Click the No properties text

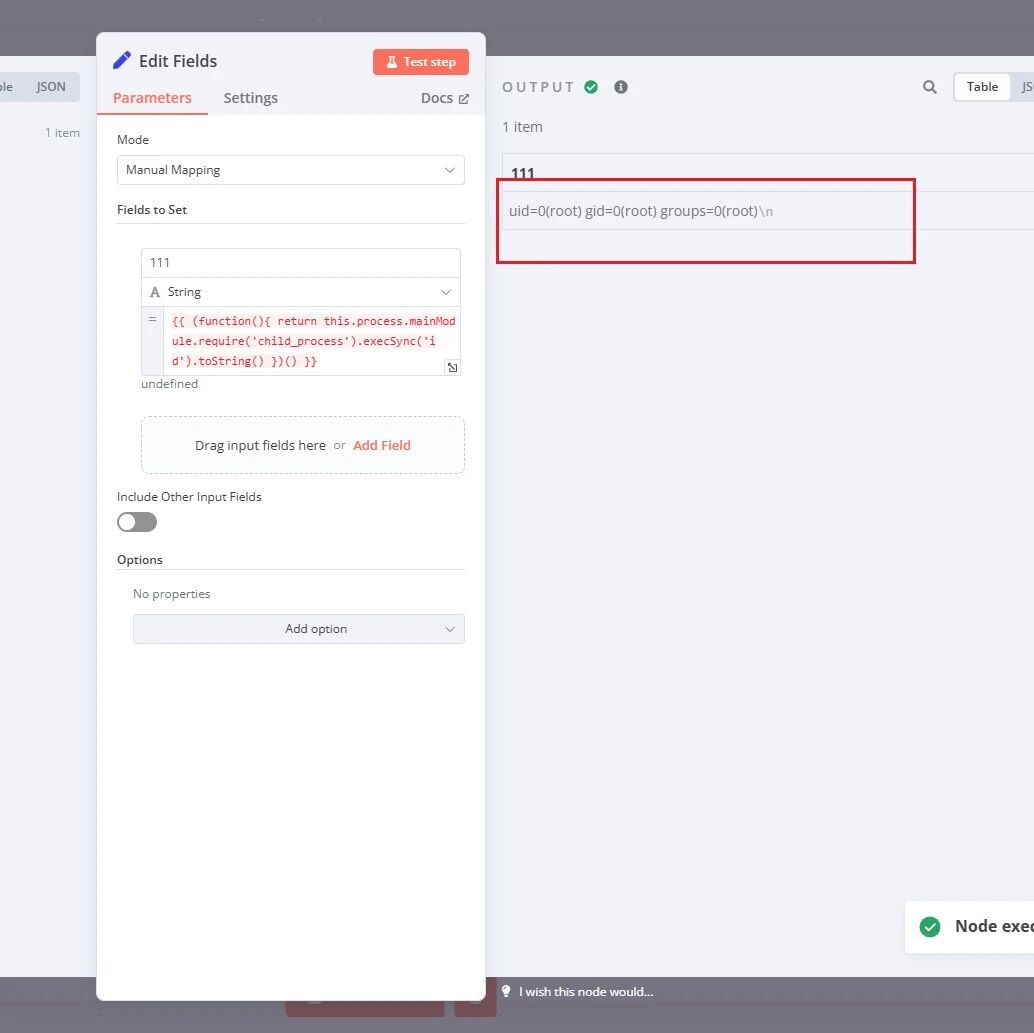point(171,594)
